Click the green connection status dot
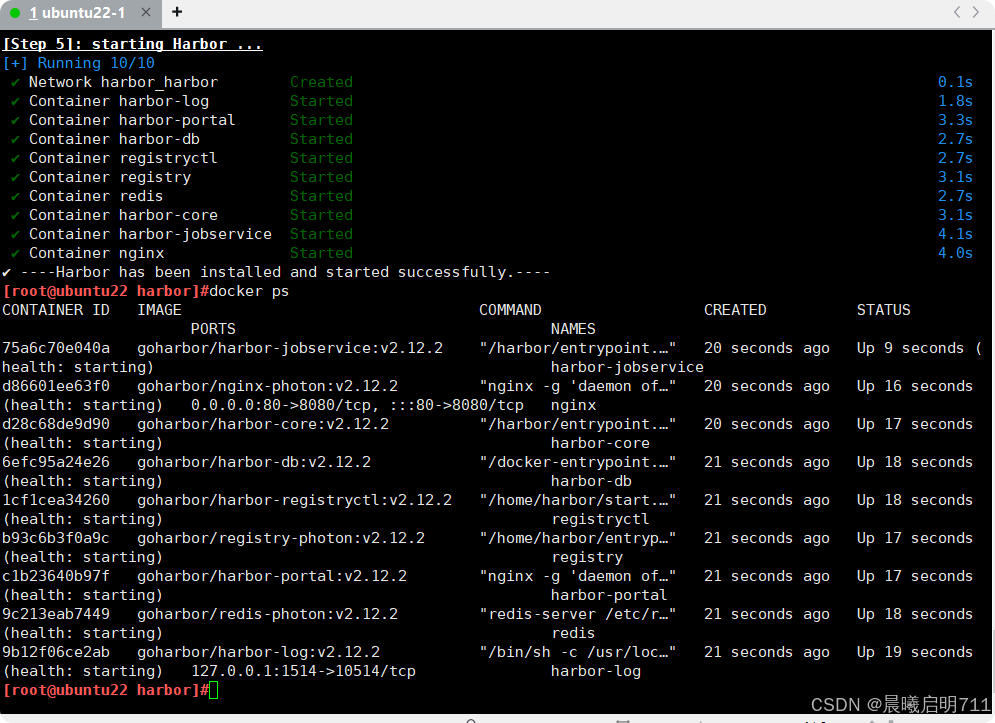Screen dimensions: 995x723 pyautogui.click(x=15, y=13)
